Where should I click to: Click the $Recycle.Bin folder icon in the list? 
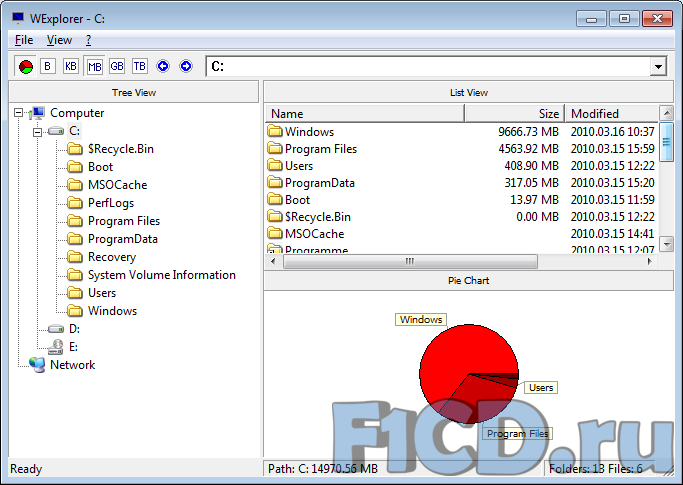coord(275,216)
